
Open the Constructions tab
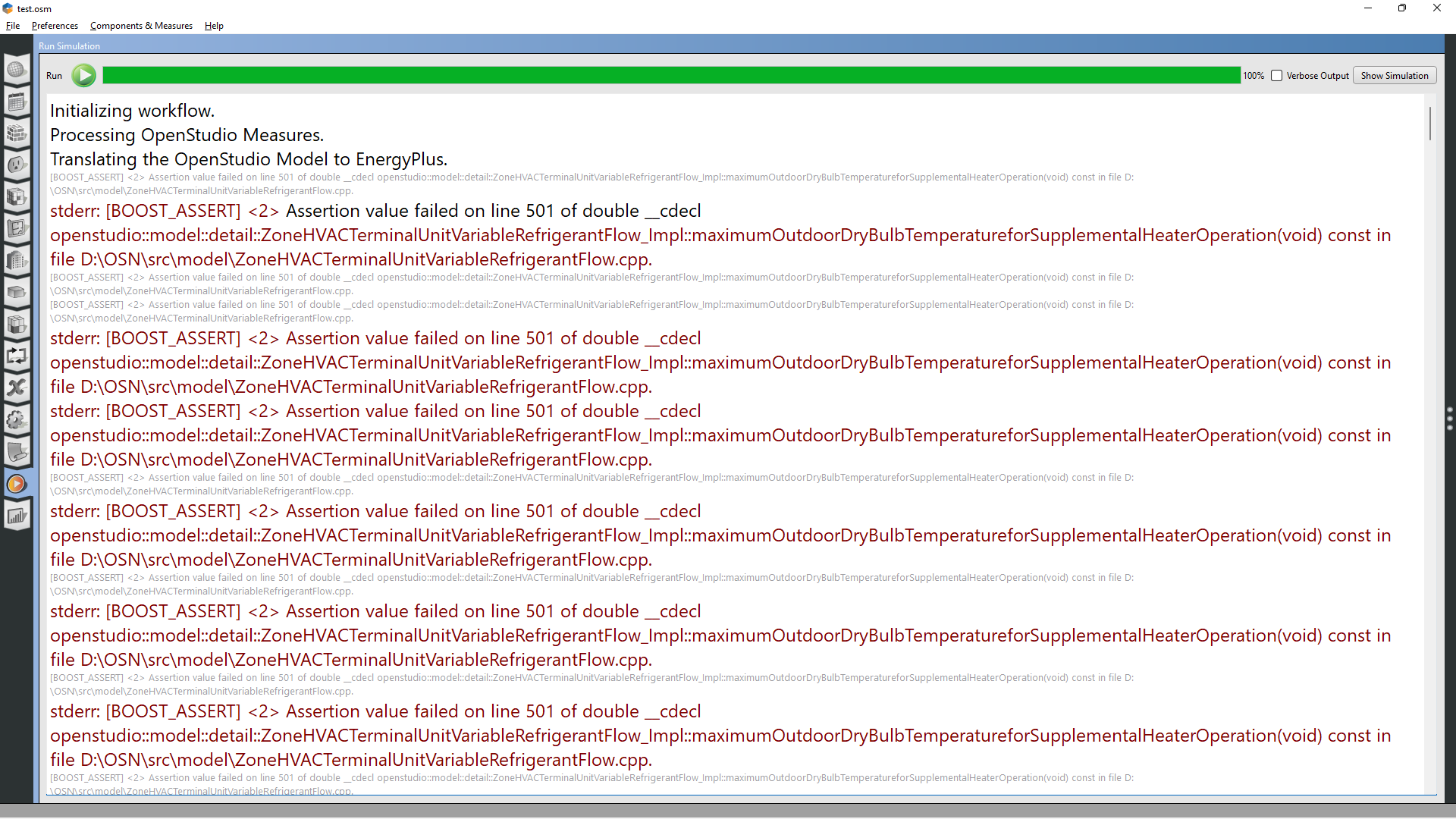(x=16, y=133)
